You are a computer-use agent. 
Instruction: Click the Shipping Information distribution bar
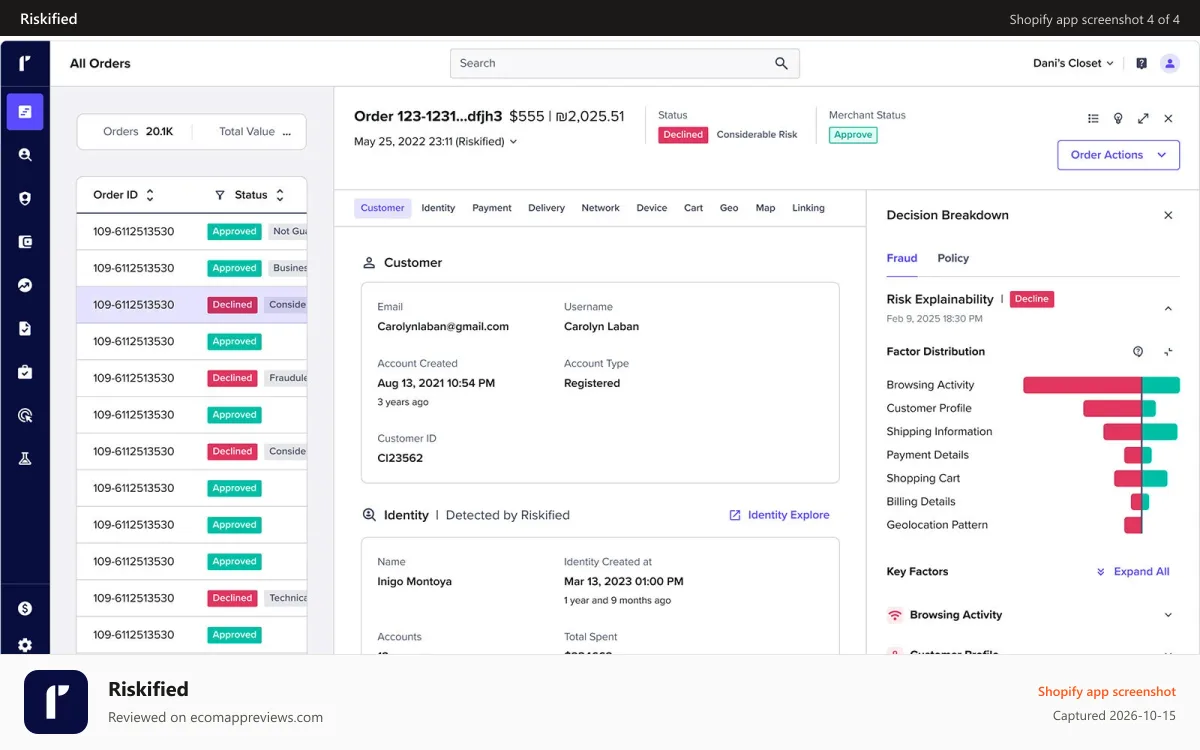point(1140,432)
